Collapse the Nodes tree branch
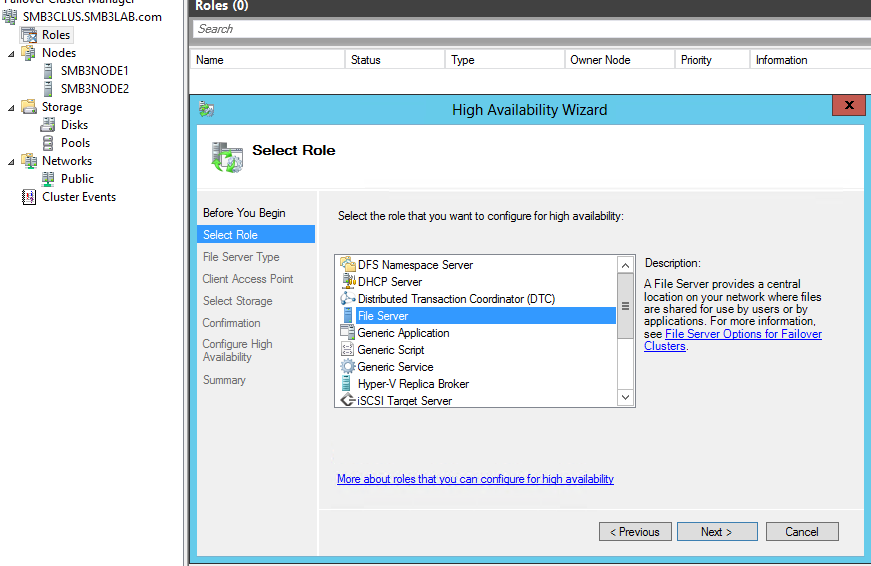Viewport: 871px width, 566px height. 11,54
